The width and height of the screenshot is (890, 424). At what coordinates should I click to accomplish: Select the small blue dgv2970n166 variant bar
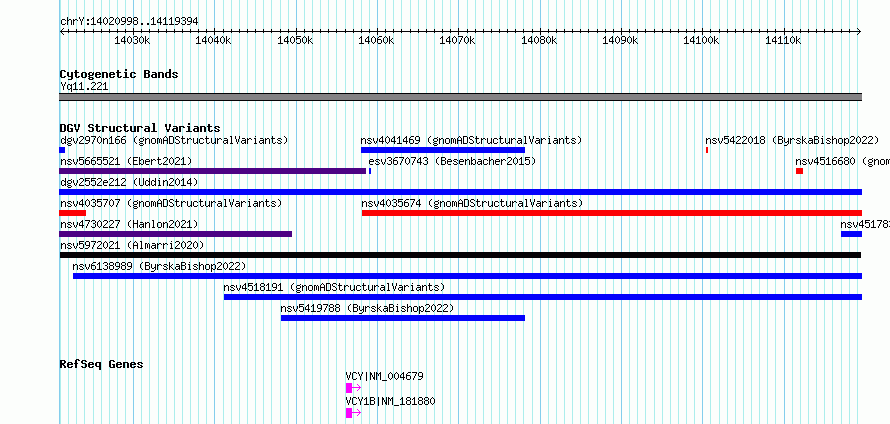[x=62, y=150]
